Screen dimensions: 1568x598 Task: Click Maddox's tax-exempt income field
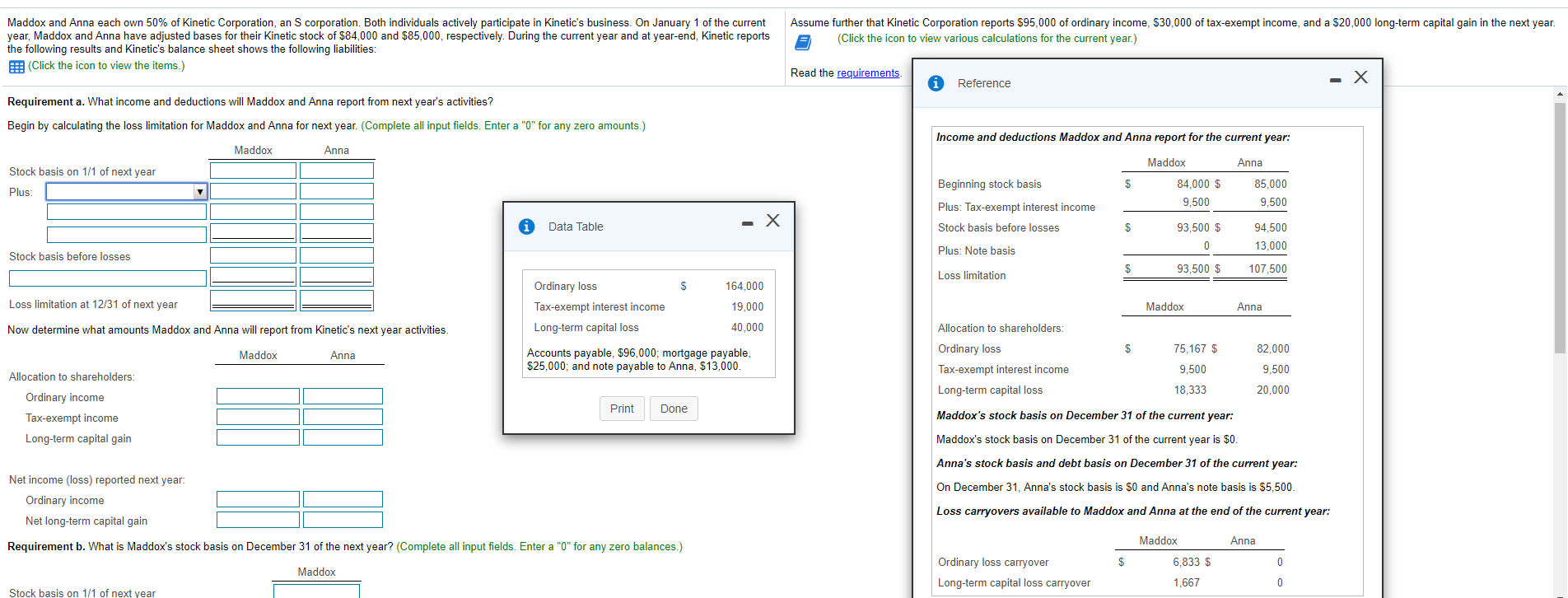258,417
